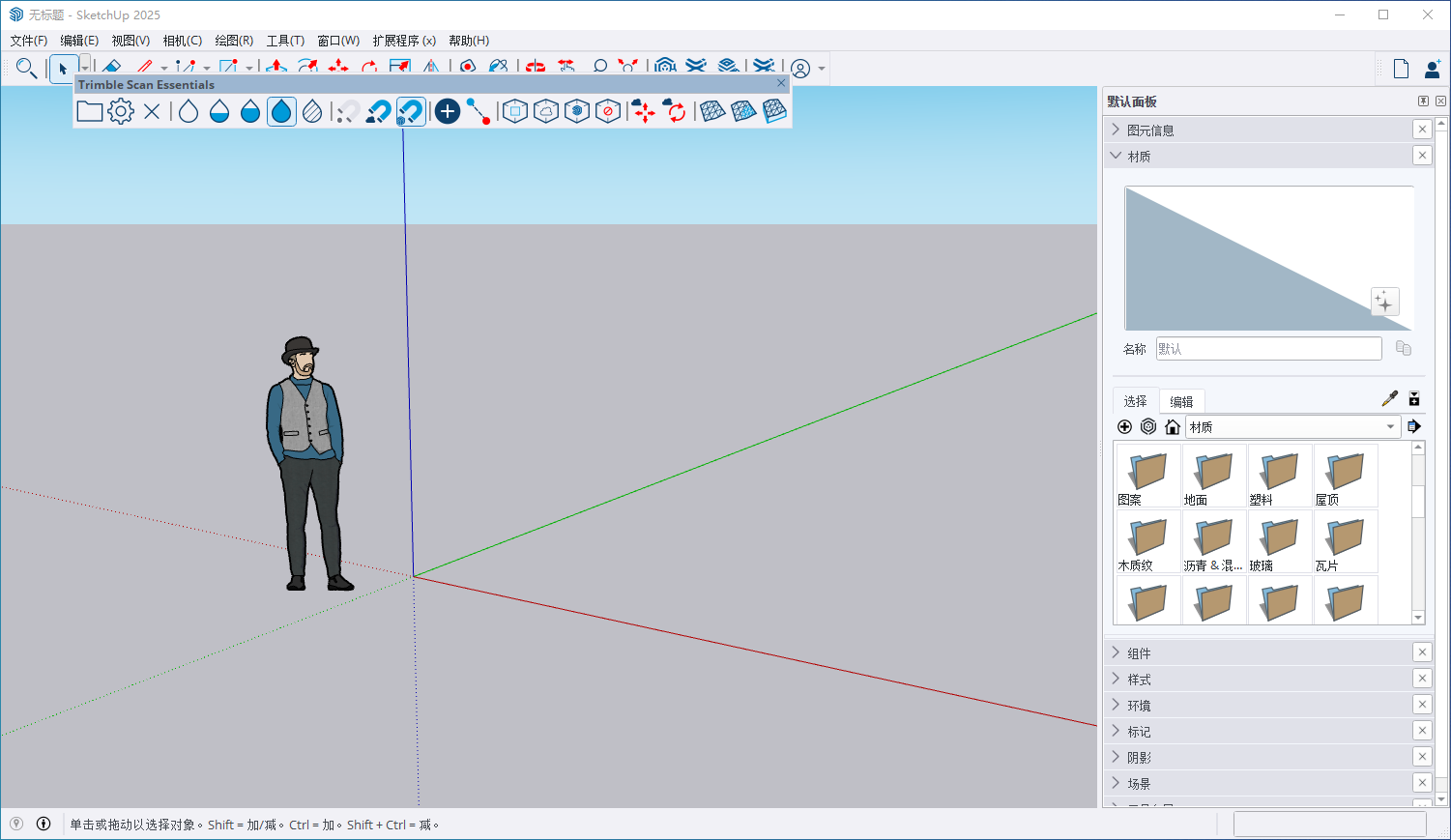Click the magnifier search icon in toolbar
Image resolution: width=1451 pixels, height=840 pixels.
coord(26,69)
